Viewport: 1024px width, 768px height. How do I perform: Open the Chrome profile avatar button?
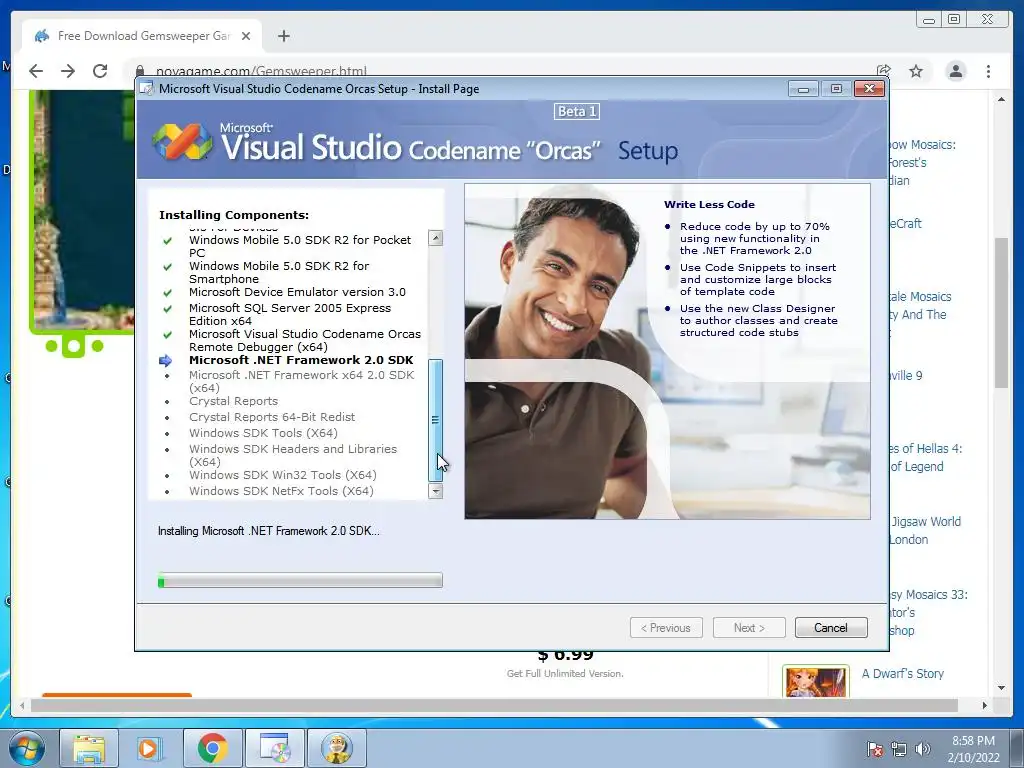[956, 71]
